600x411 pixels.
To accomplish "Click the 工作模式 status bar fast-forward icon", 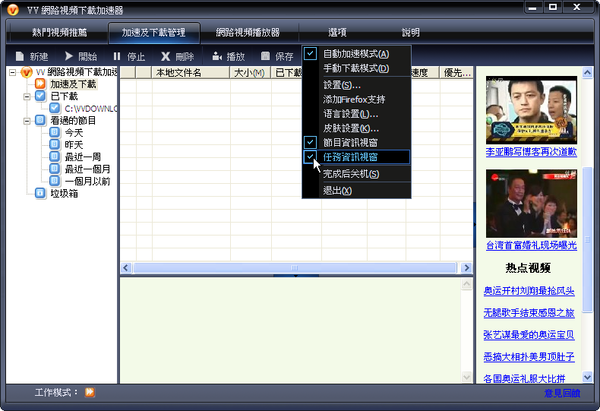I will tap(90, 392).
